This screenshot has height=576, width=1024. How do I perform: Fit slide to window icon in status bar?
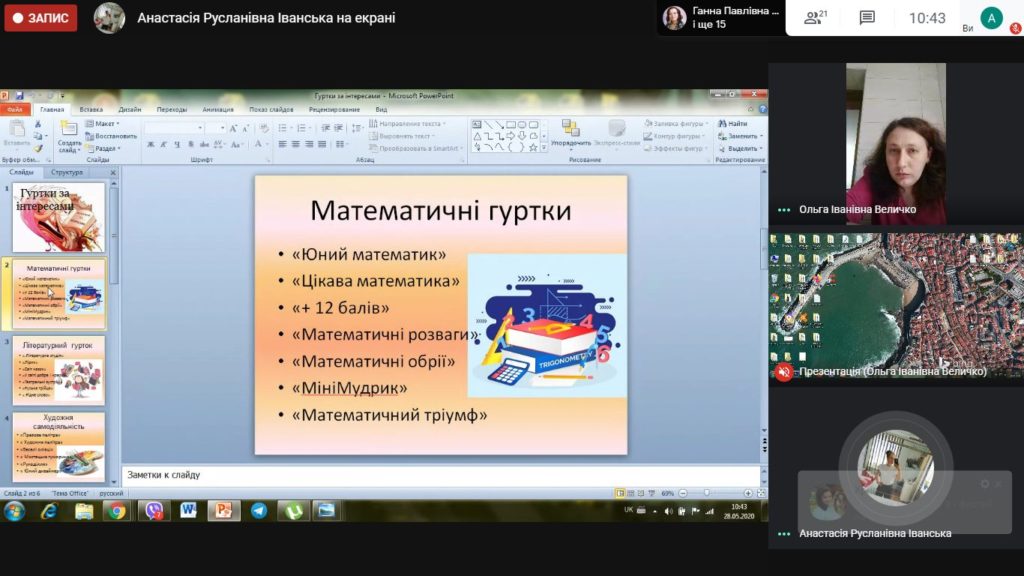click(x=761, y=494)
